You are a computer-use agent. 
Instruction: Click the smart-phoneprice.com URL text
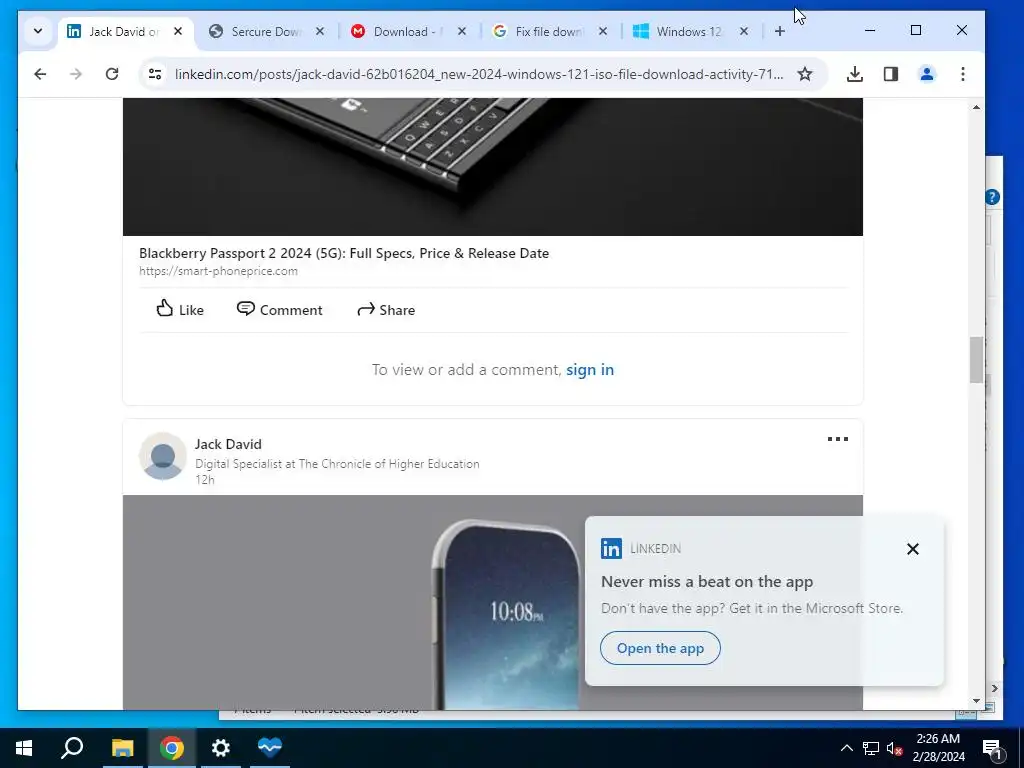click(218, 271)
